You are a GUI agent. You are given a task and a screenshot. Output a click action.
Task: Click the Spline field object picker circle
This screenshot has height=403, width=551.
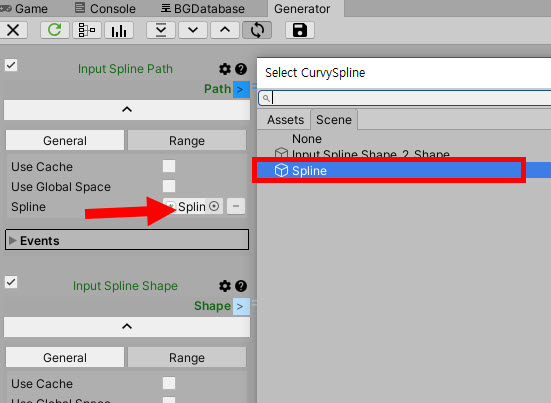(x=214, y=206)
